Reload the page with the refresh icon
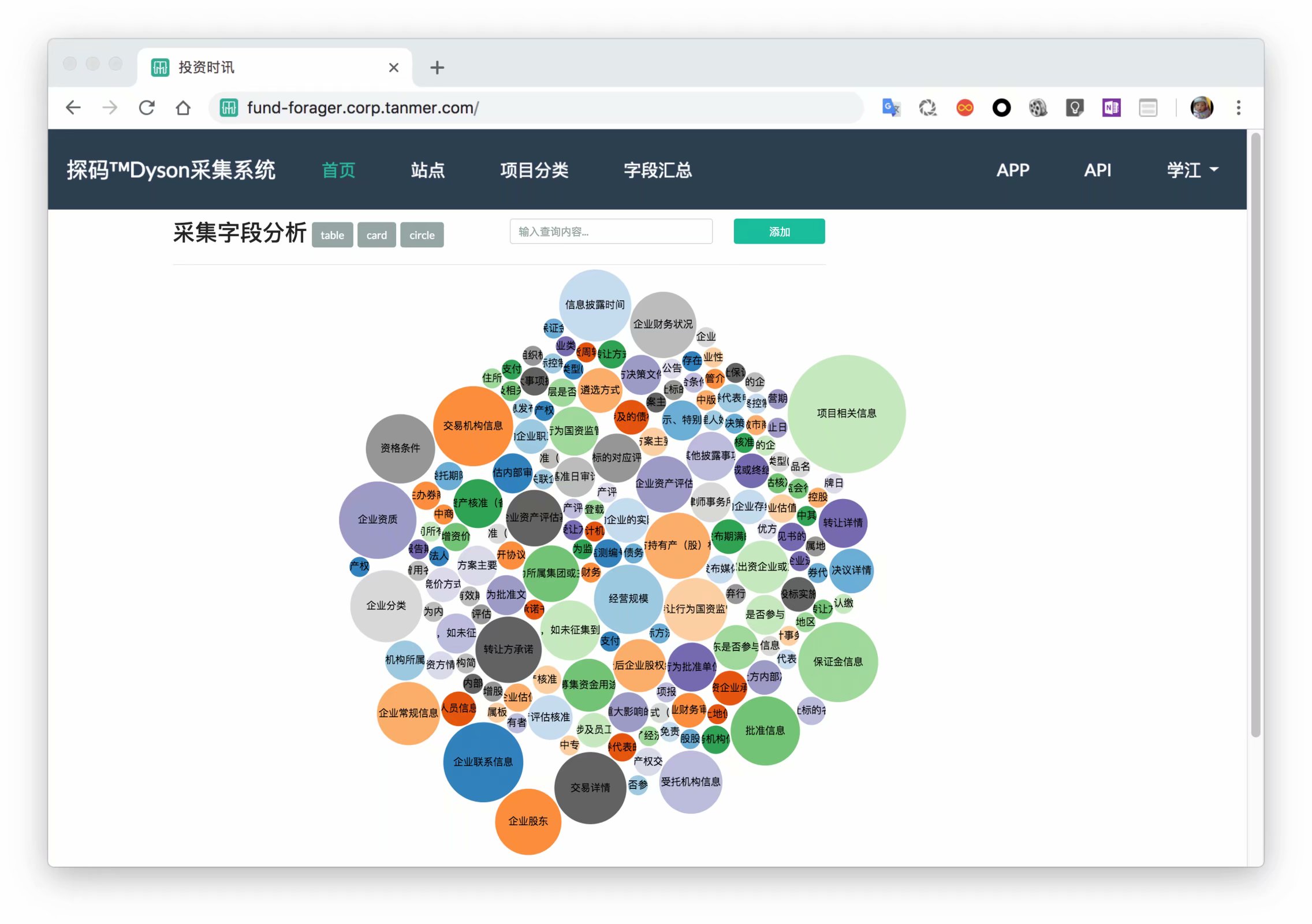This screenshot has width=1312, height=924. 147,107
